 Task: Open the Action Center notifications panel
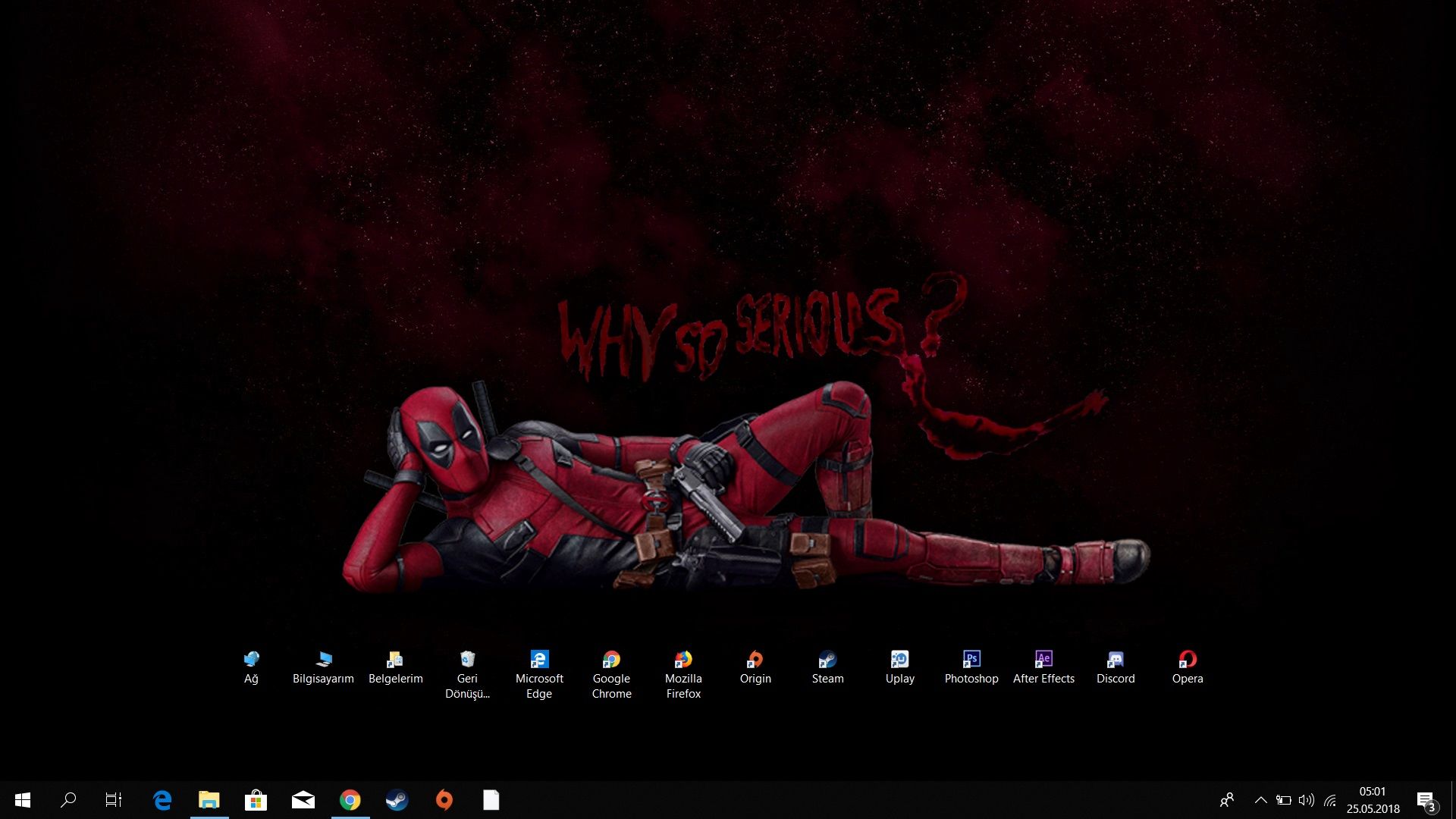(1426, 800)
